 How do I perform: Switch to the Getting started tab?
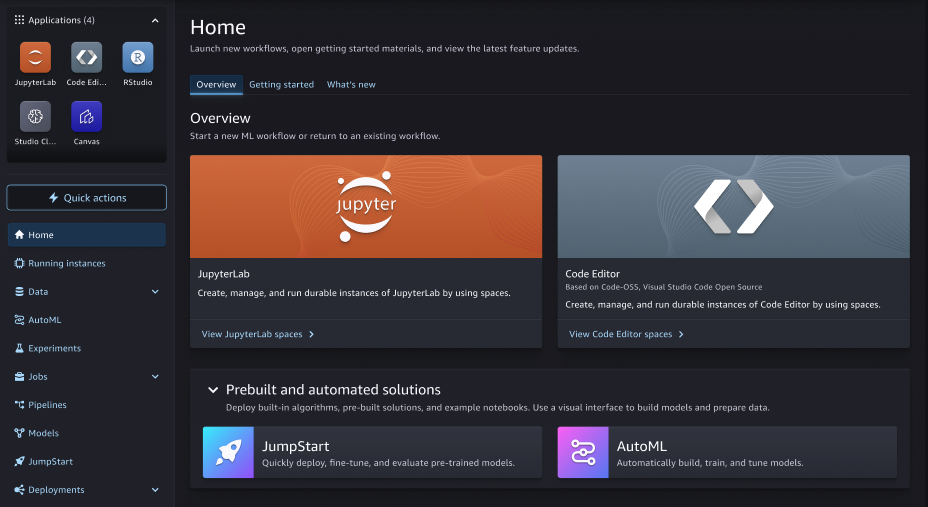click(x=281, y=85)
